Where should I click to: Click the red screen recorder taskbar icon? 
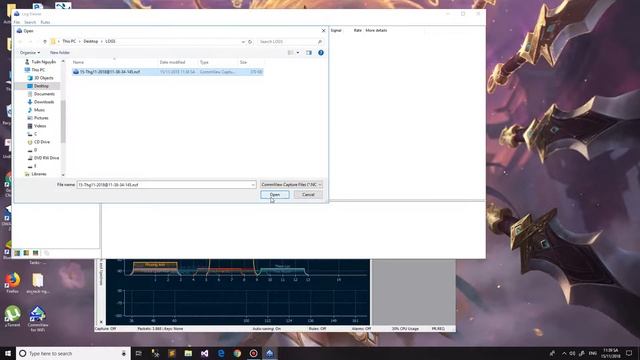click(x=253, y=353)
